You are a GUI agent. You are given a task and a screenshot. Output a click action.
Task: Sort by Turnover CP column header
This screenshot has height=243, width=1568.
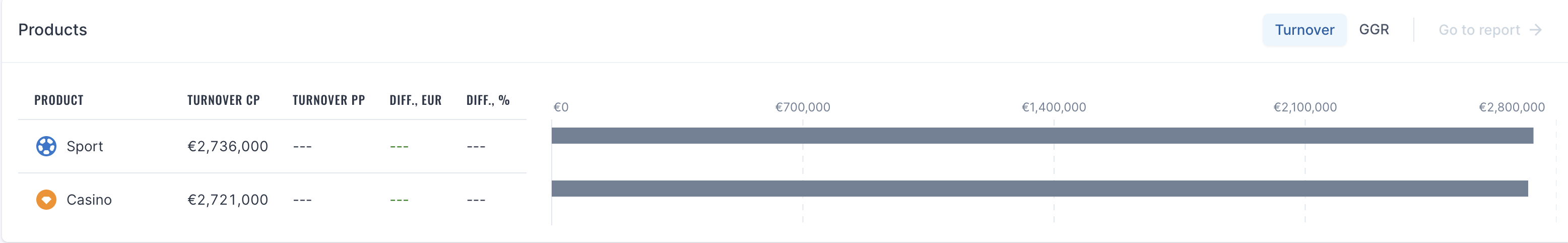coord(223,100)
